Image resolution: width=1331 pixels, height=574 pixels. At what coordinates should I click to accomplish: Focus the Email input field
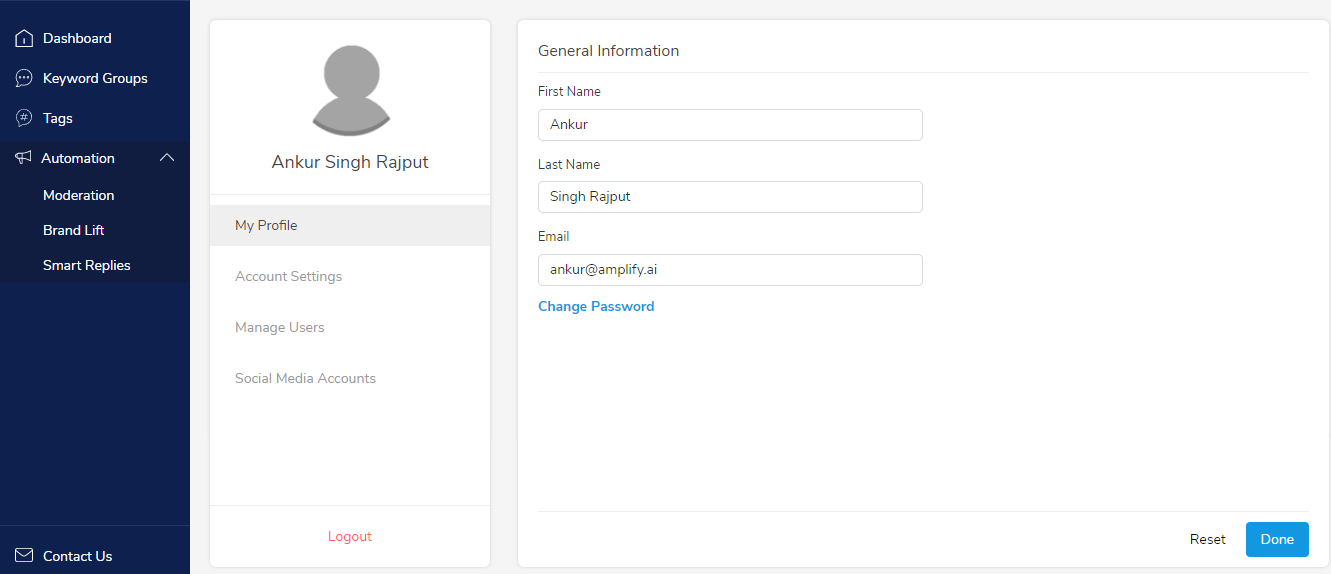(730, 270)
